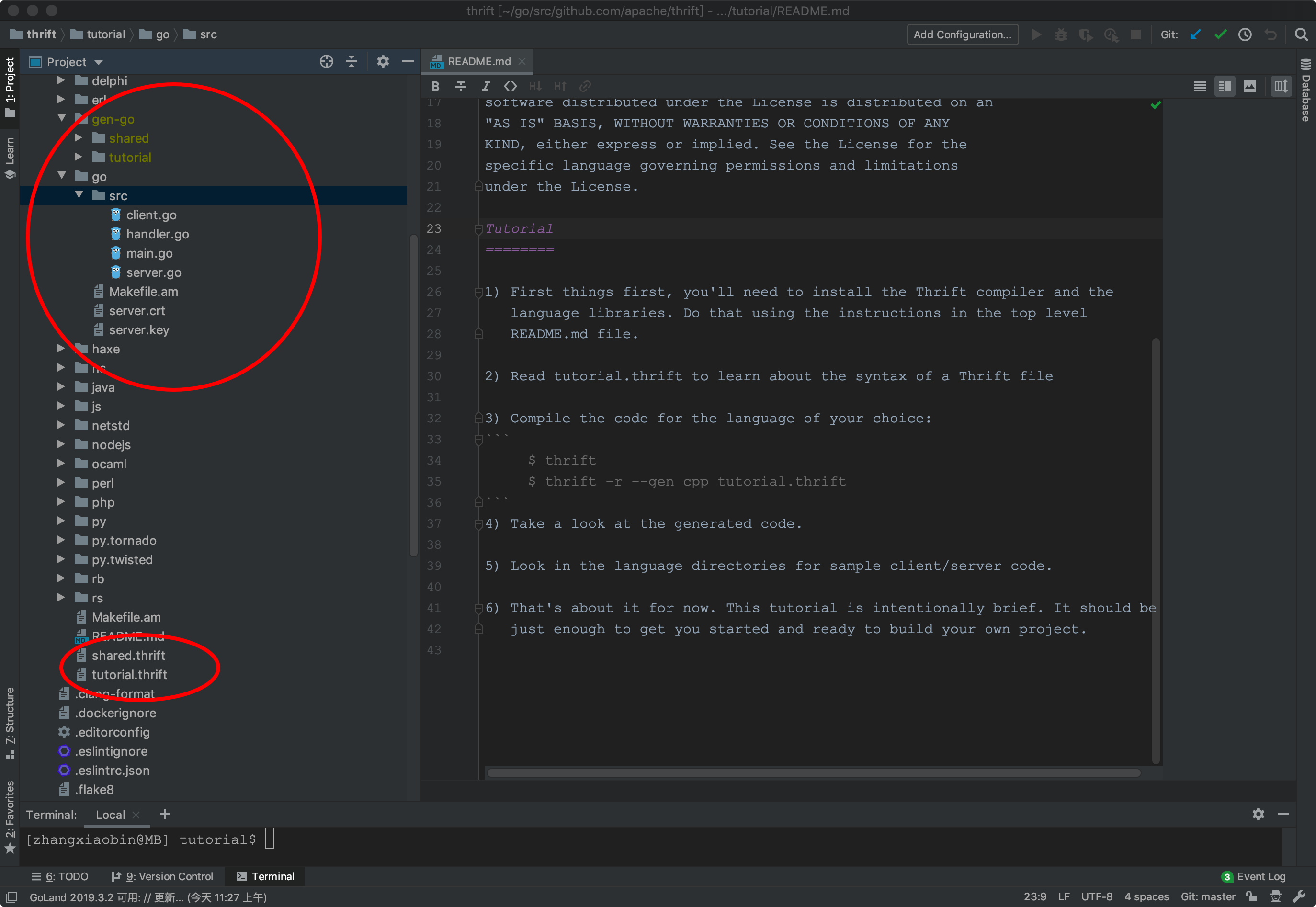Click the wrench icon in status bar
The height and width of the screenshot is (907, 1316).
(1298, 897)
